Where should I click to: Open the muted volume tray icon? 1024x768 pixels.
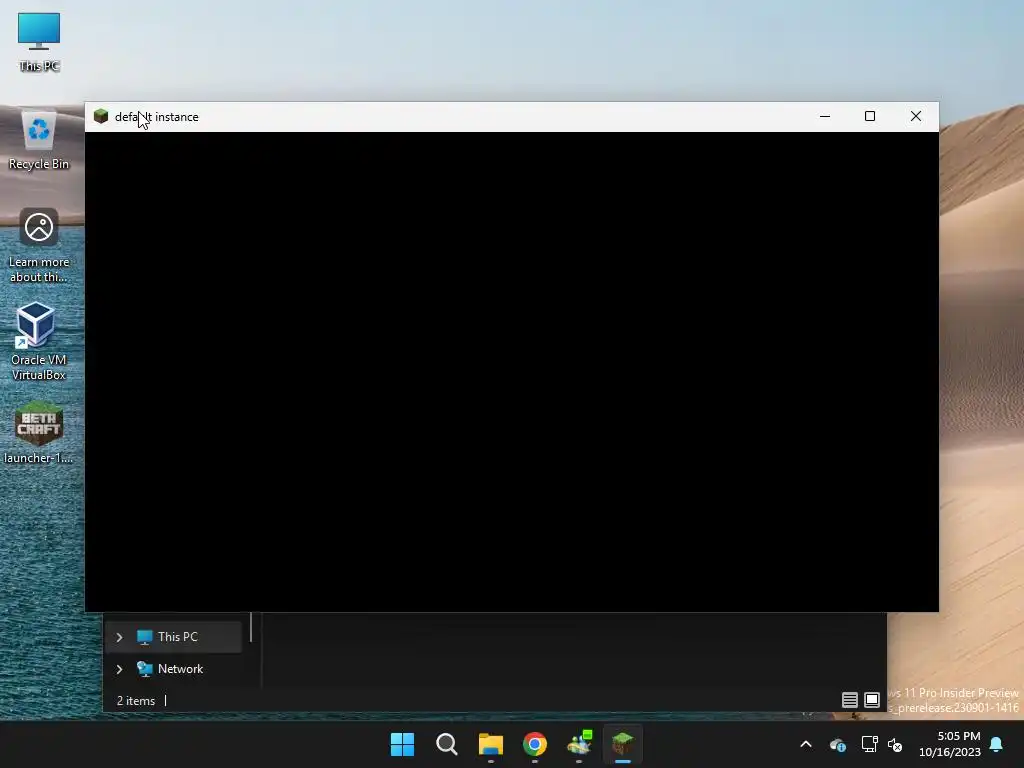point(895,744)
